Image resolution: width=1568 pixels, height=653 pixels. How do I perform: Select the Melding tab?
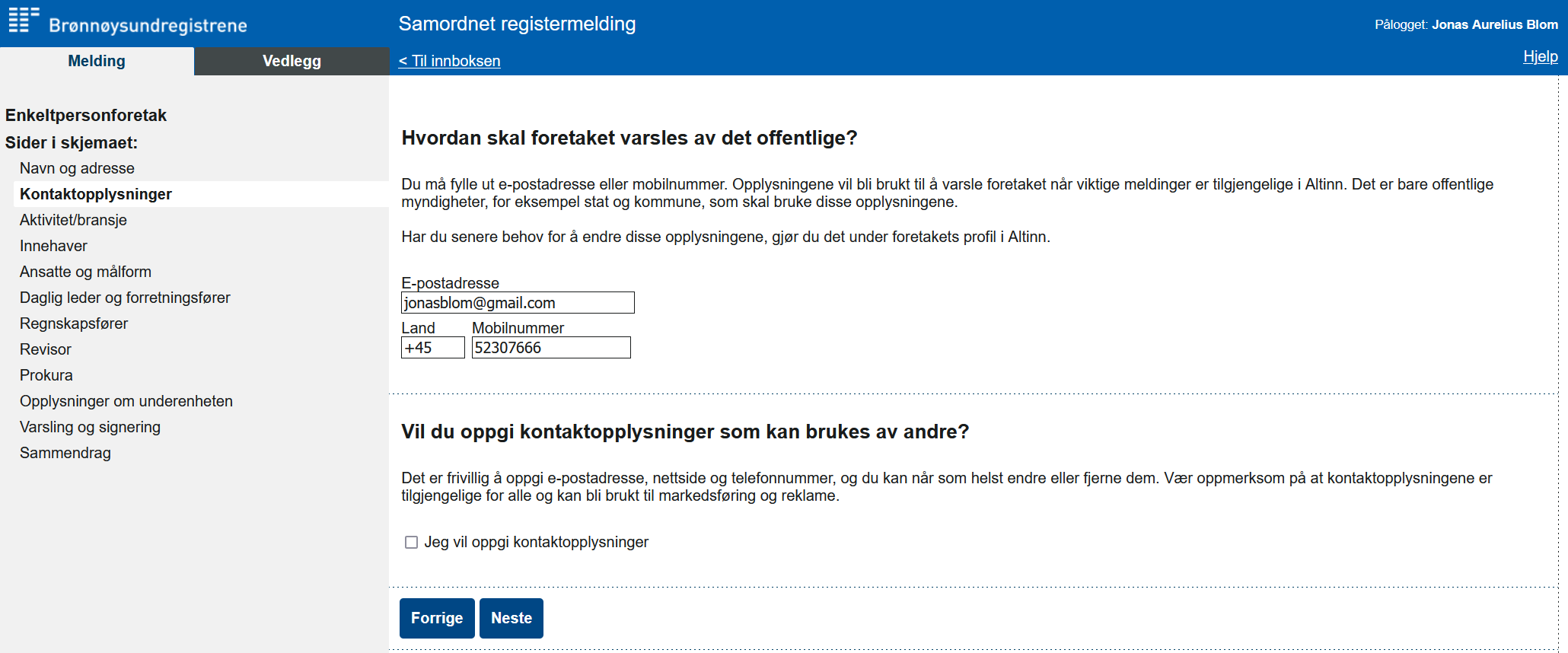click(97, 61)
